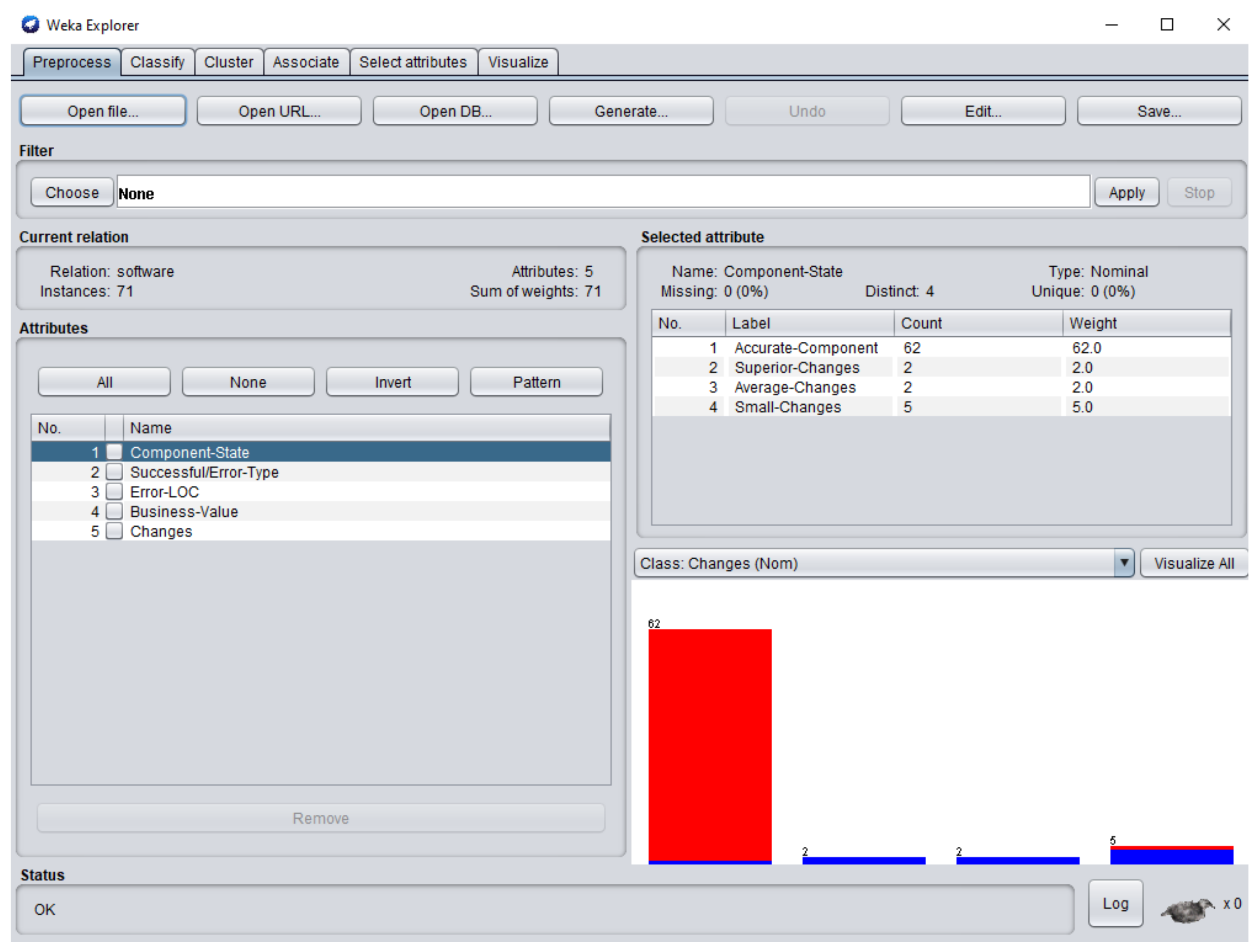Click the Choose filter button
This screenshot has height=952, width=1258.
[72, 193]
